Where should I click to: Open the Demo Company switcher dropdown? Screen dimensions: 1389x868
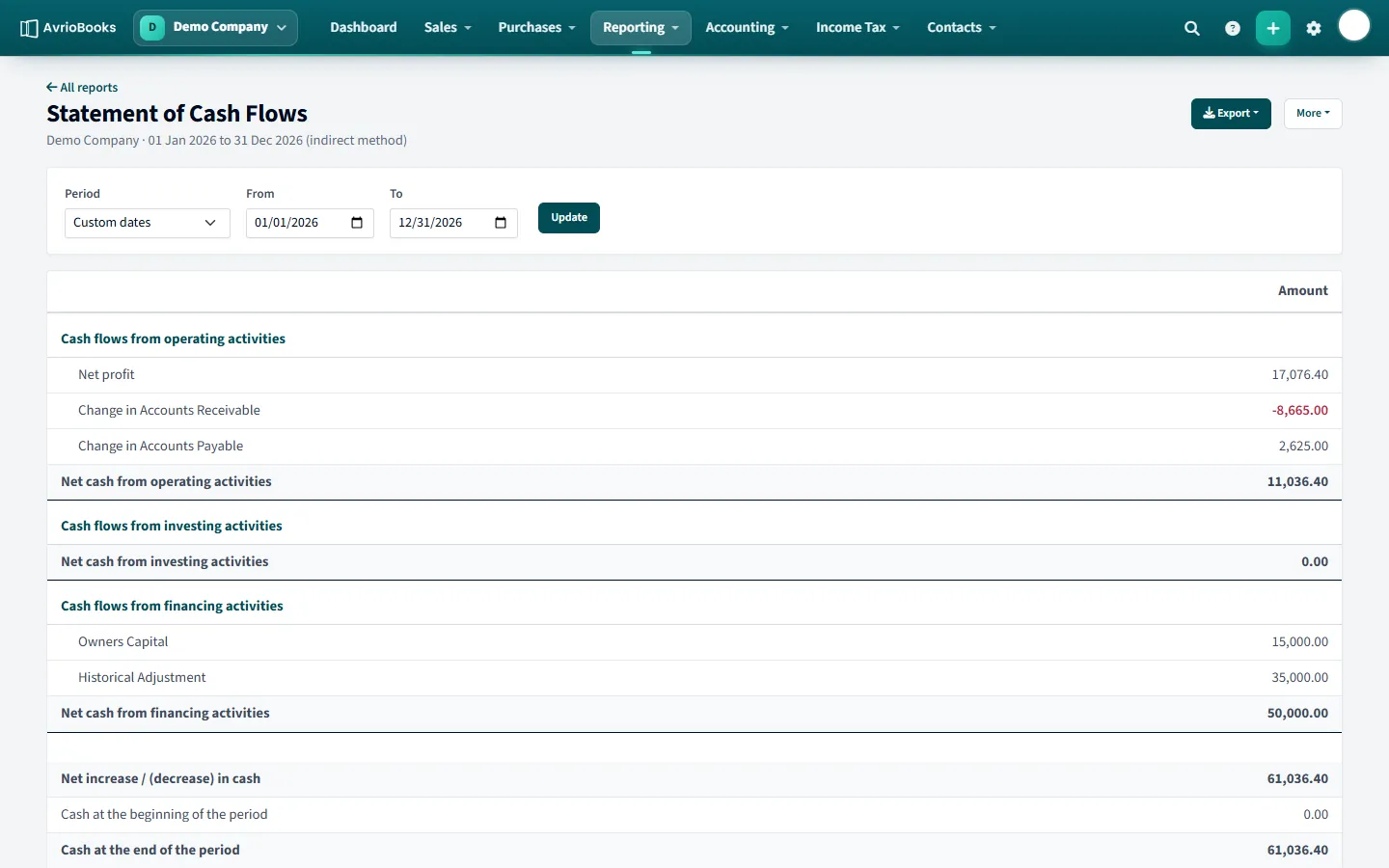coord(215,27)
